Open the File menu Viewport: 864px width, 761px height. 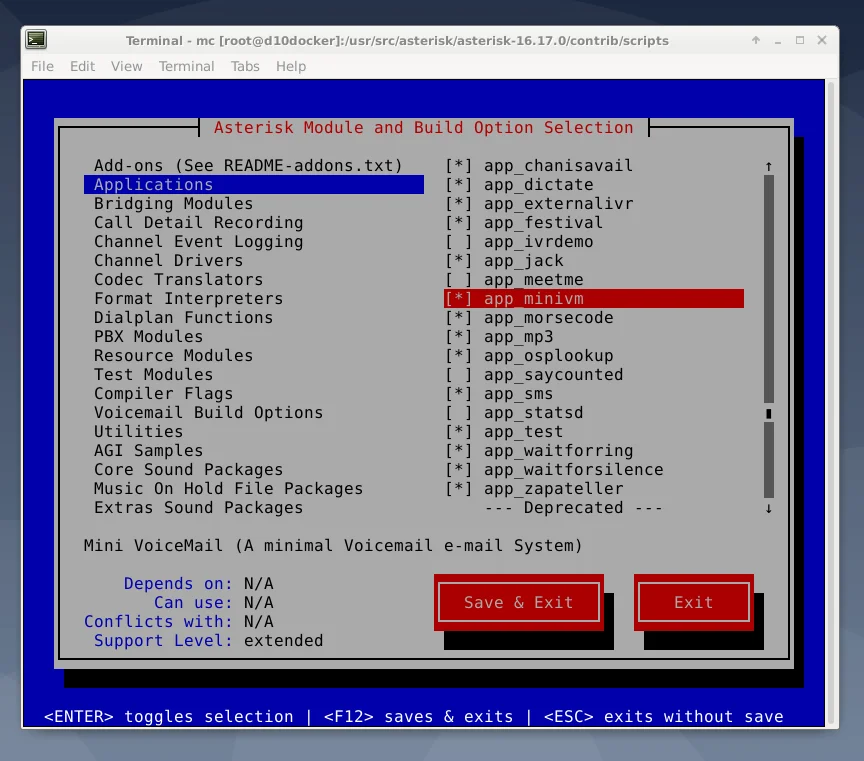pos(42,66)
